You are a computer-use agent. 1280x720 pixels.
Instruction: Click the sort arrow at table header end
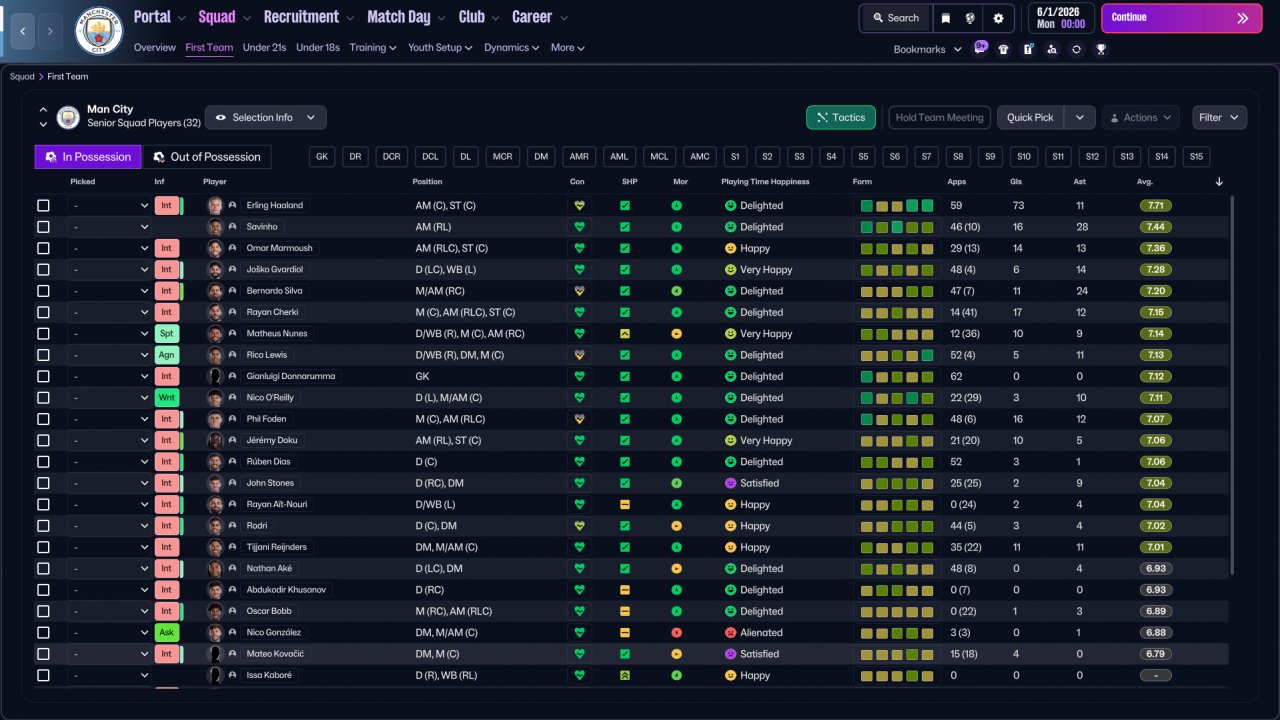1219,182
